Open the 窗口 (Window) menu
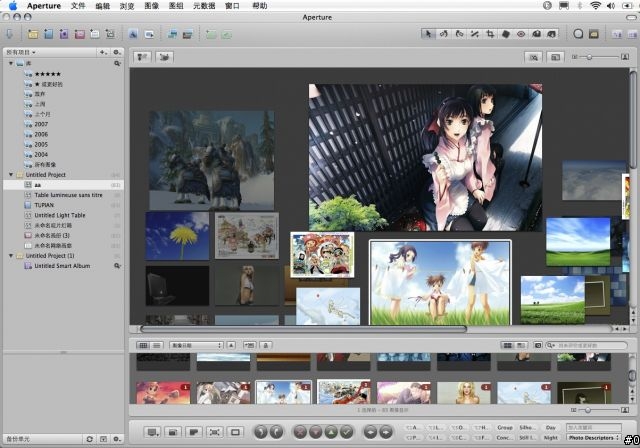This screenshot has width=640, height=448. pos(232,6)
